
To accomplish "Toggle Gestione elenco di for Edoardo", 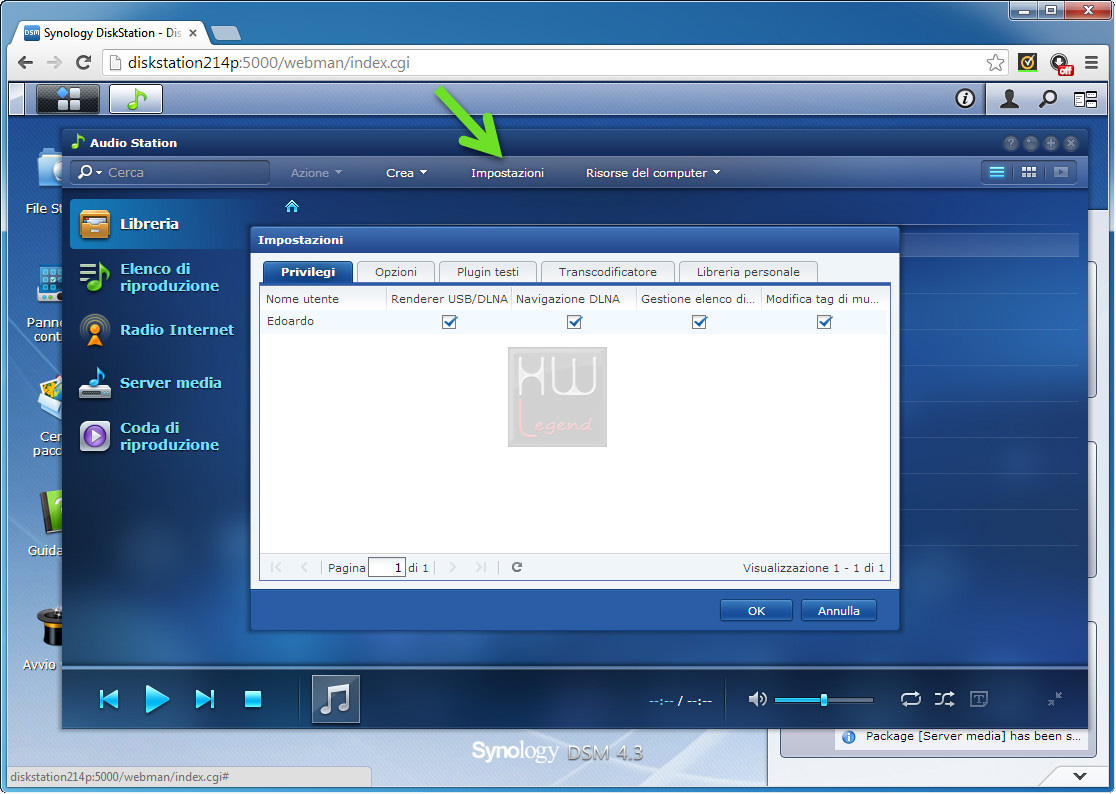I will point(700,322).
